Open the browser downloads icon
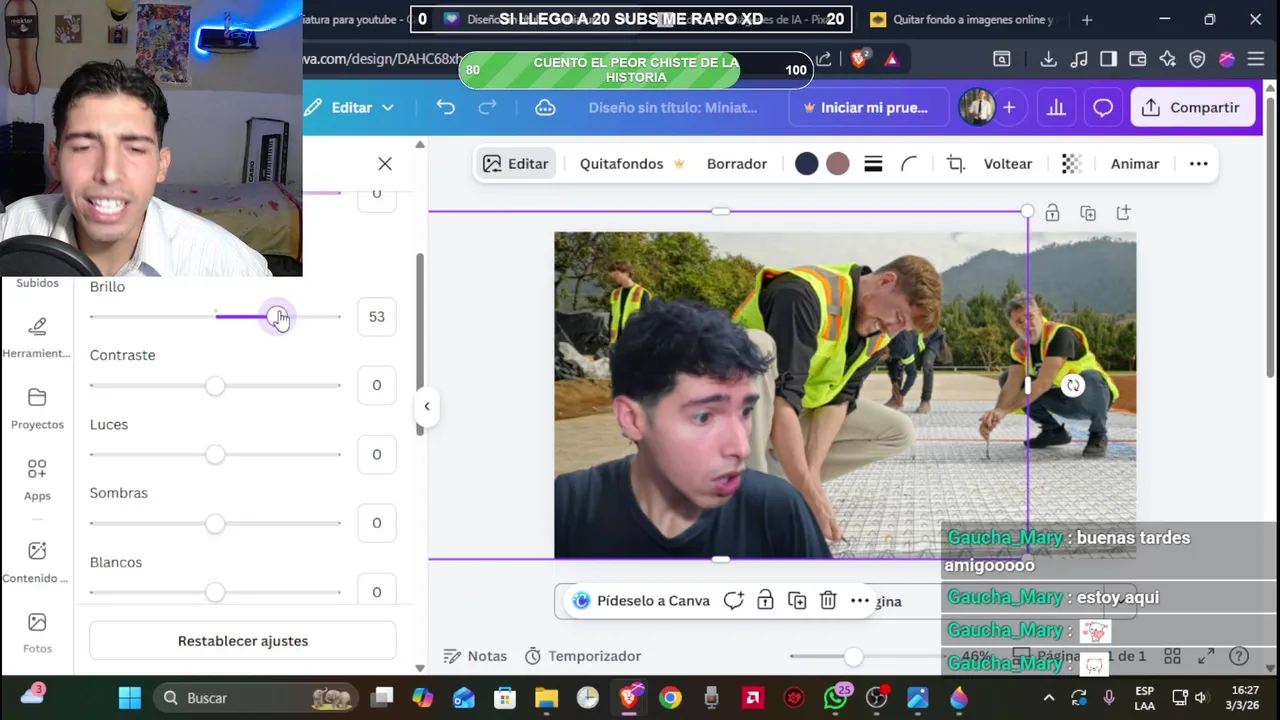This screenshot has height=720, width=1280. tap(1048, 59)
